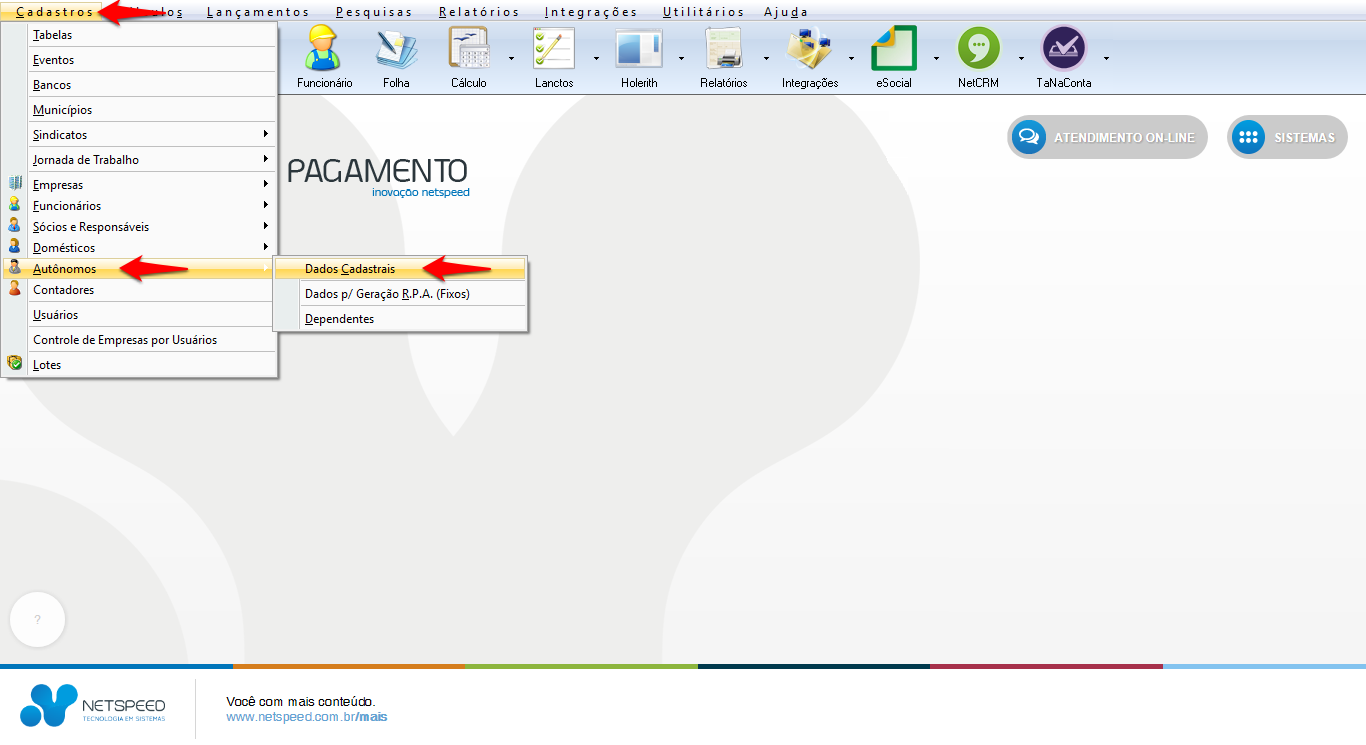The width and height of the screenshot is (1366, 745).
Task: Click the Folha toolbar icon
Action: coord(396,49)
